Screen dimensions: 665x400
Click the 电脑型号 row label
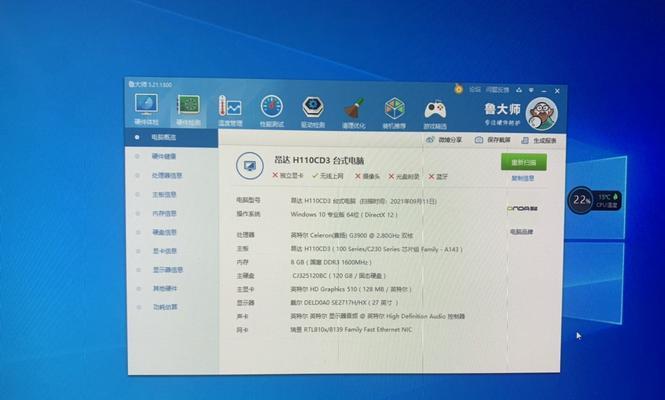point(249,200)
